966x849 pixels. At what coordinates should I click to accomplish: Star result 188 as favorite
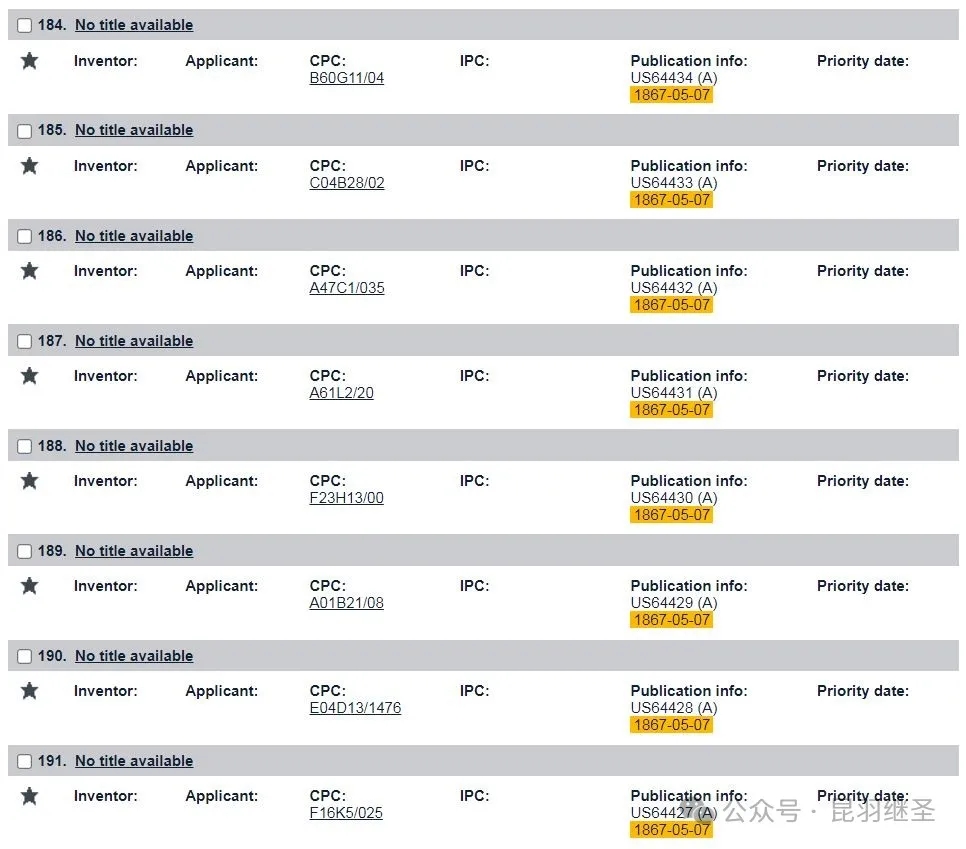[x=30, y=481]
